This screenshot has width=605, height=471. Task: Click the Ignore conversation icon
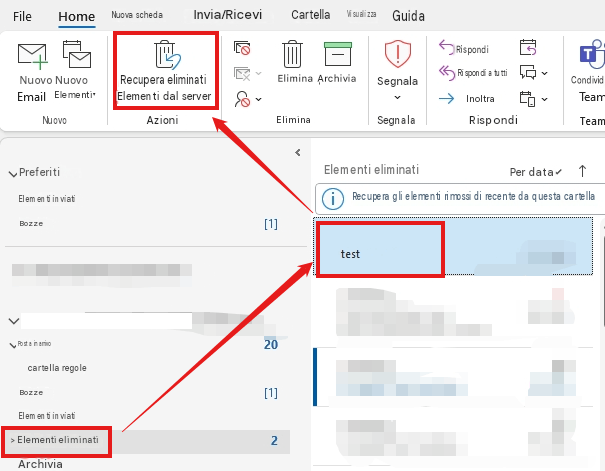(x=242, y=48)
